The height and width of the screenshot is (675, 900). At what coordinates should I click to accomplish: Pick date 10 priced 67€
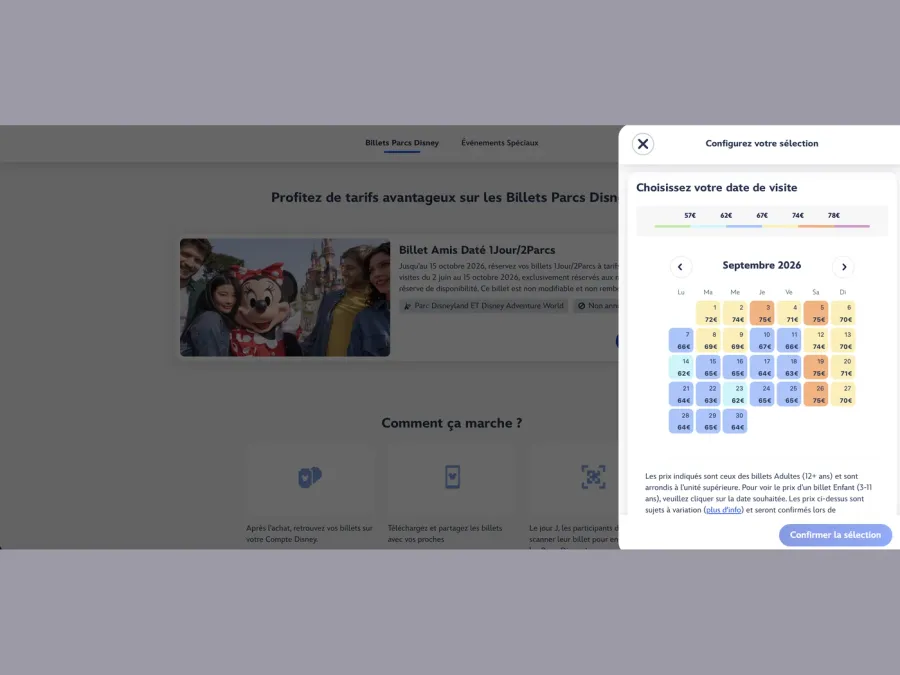coord(762,340)
